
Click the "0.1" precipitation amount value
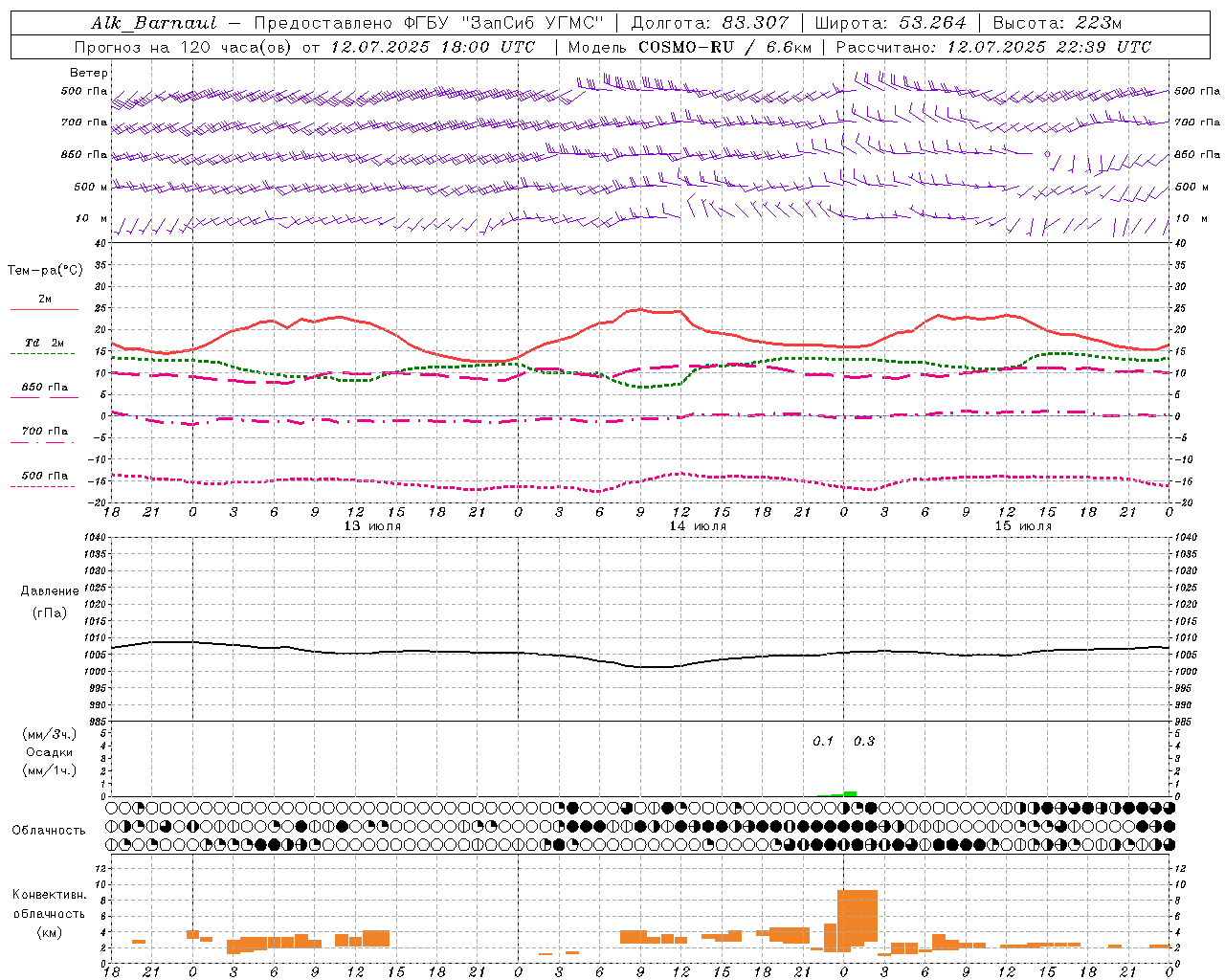pyautogui.click(x=823, y=742)
